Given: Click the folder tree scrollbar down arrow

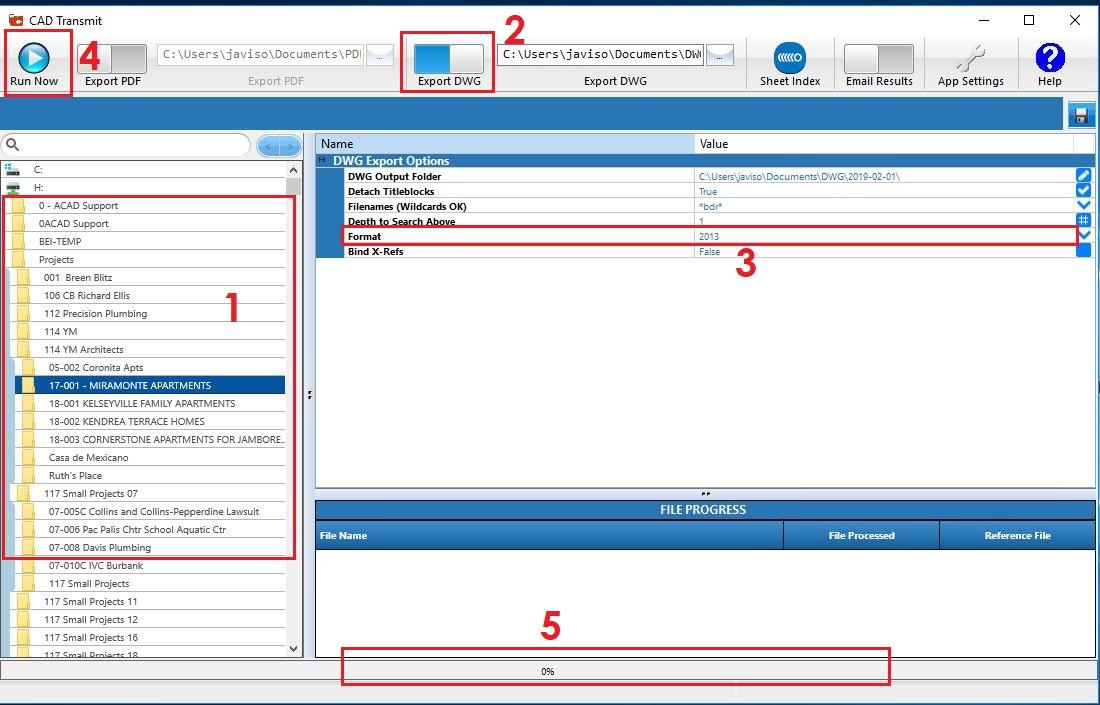Looking at the screenshot, I should [294, 649].
